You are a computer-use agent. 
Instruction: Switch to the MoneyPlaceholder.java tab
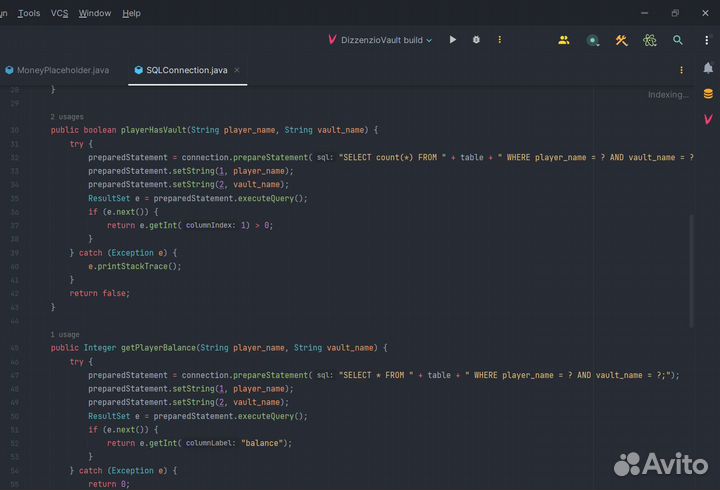(x=62, y=70)
